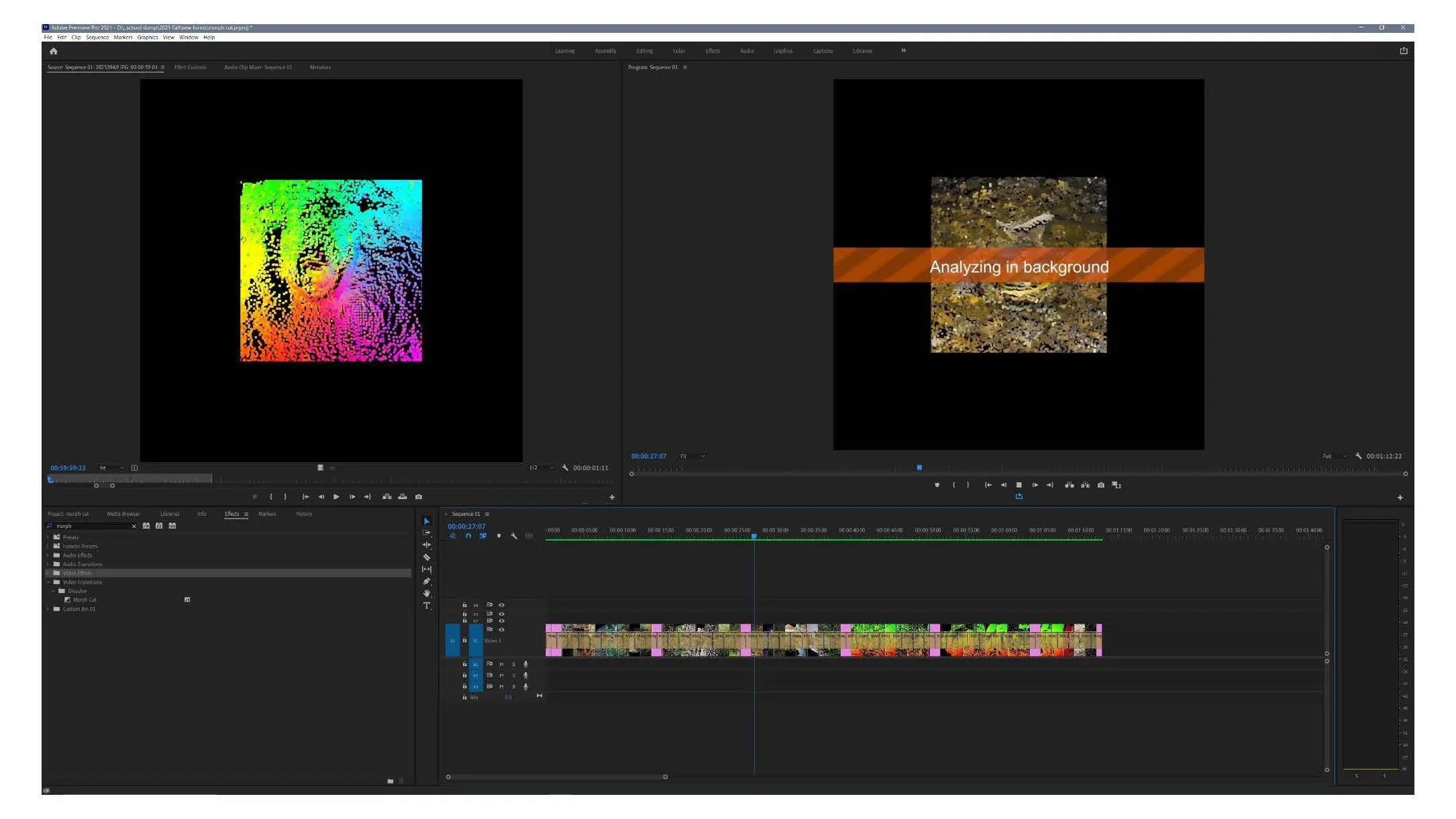
Task: Select the Type tool
Action: coord(427,606)
